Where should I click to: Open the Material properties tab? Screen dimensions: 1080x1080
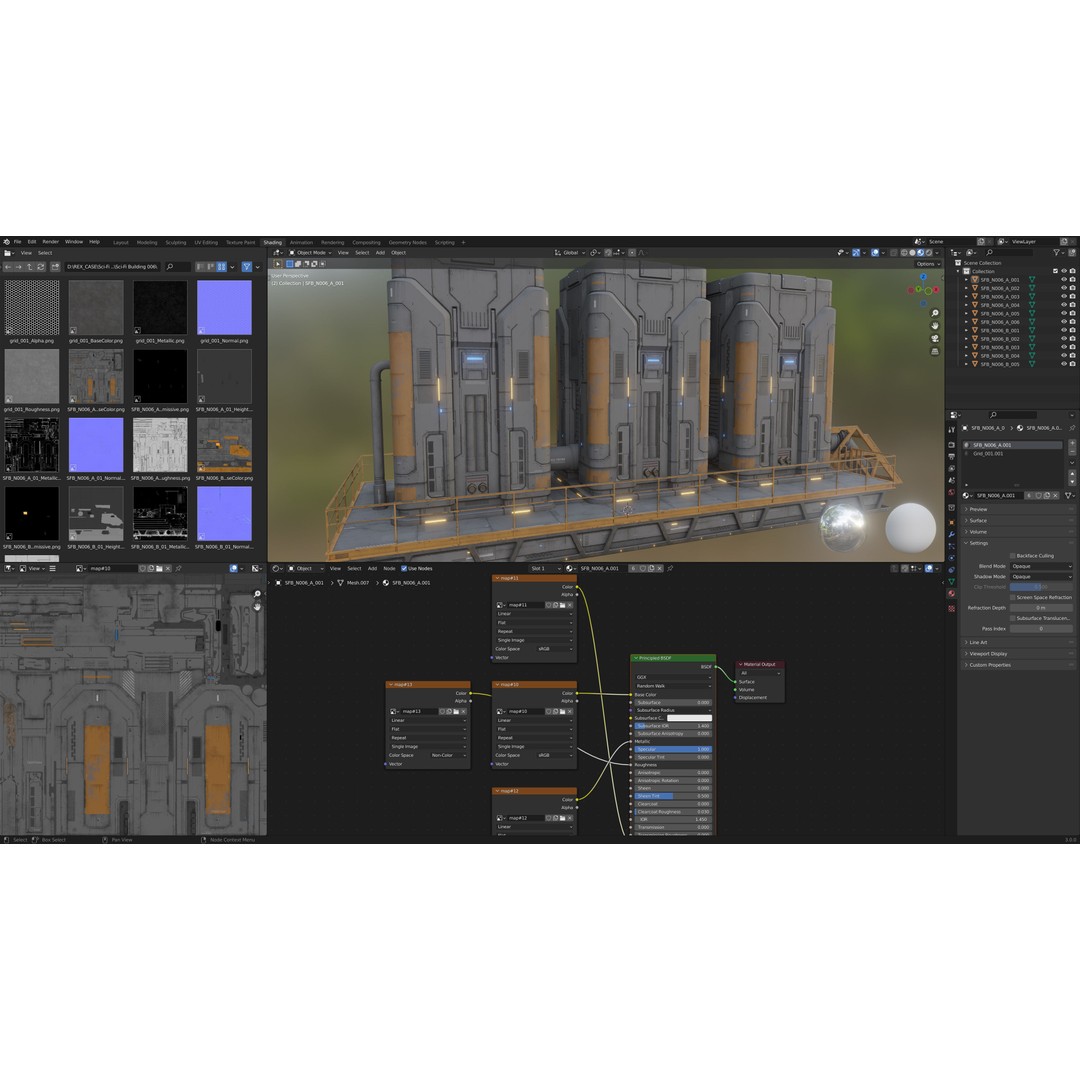[x=951, y=593]
